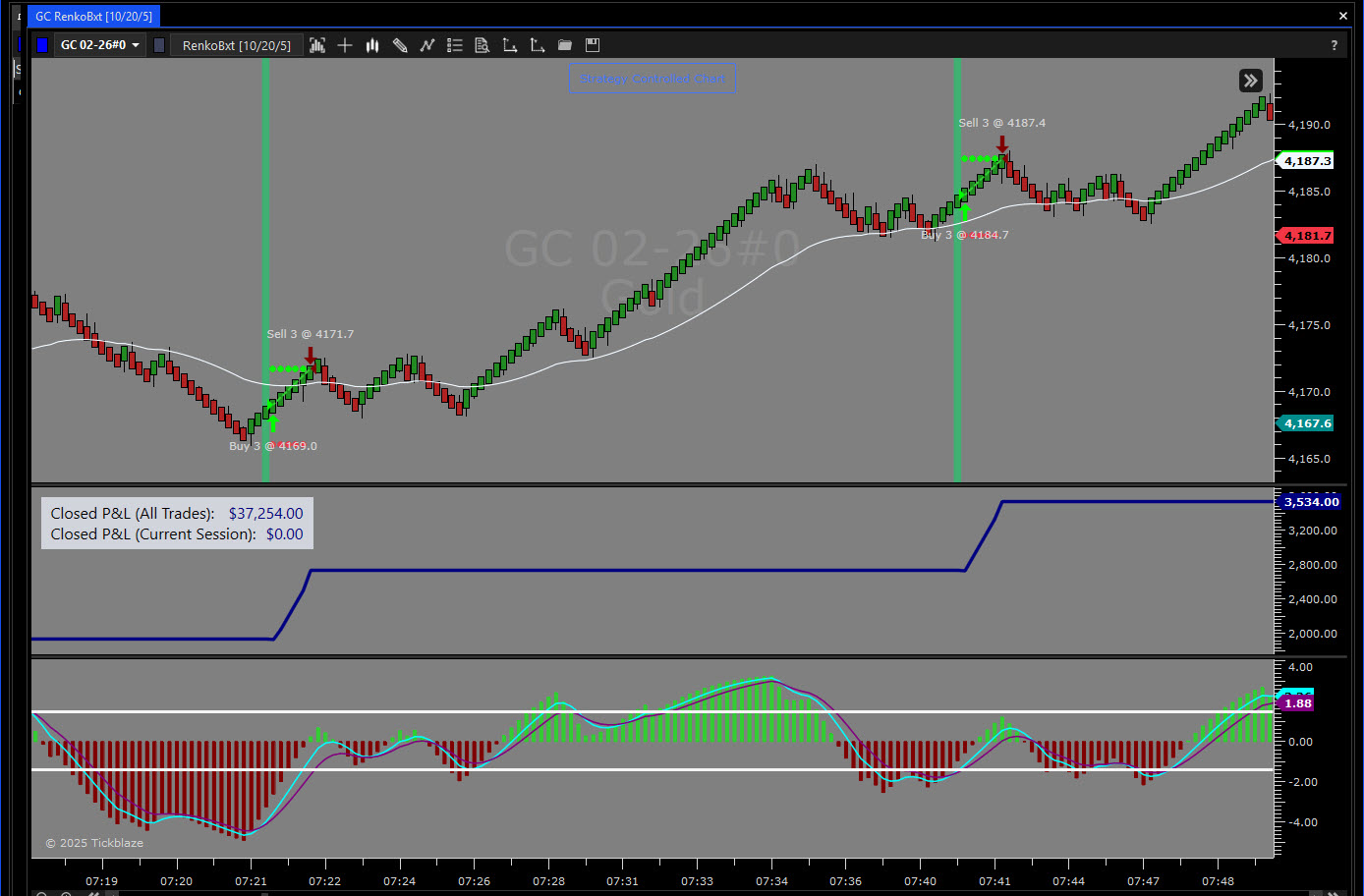Click the 4,187.3 price marker on axis
1364x896 pixels.
1306,161
